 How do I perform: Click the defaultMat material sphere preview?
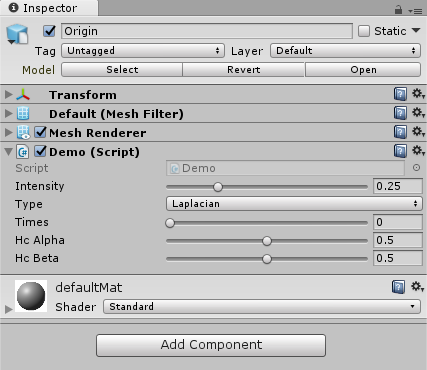pos(31,296)
